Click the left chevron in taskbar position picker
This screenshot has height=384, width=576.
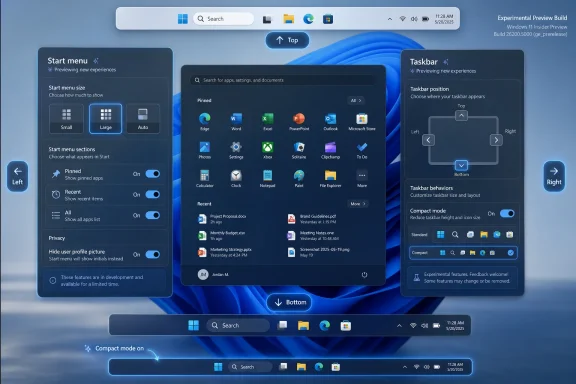(428, 140)
